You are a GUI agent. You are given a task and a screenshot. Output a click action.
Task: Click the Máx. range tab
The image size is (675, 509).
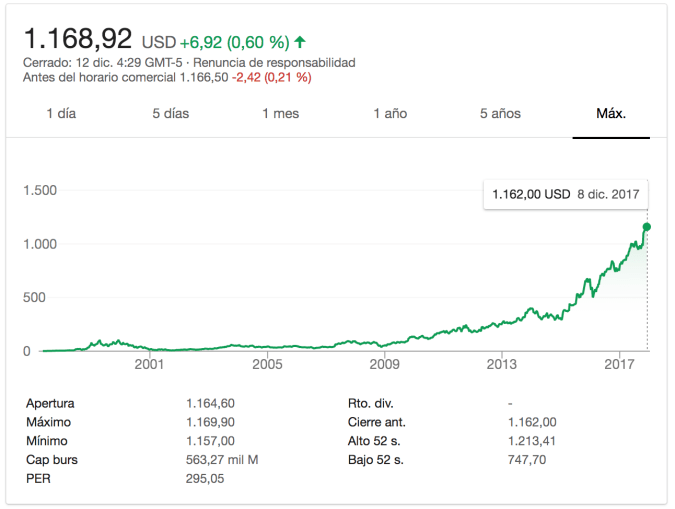click(611, 114)
